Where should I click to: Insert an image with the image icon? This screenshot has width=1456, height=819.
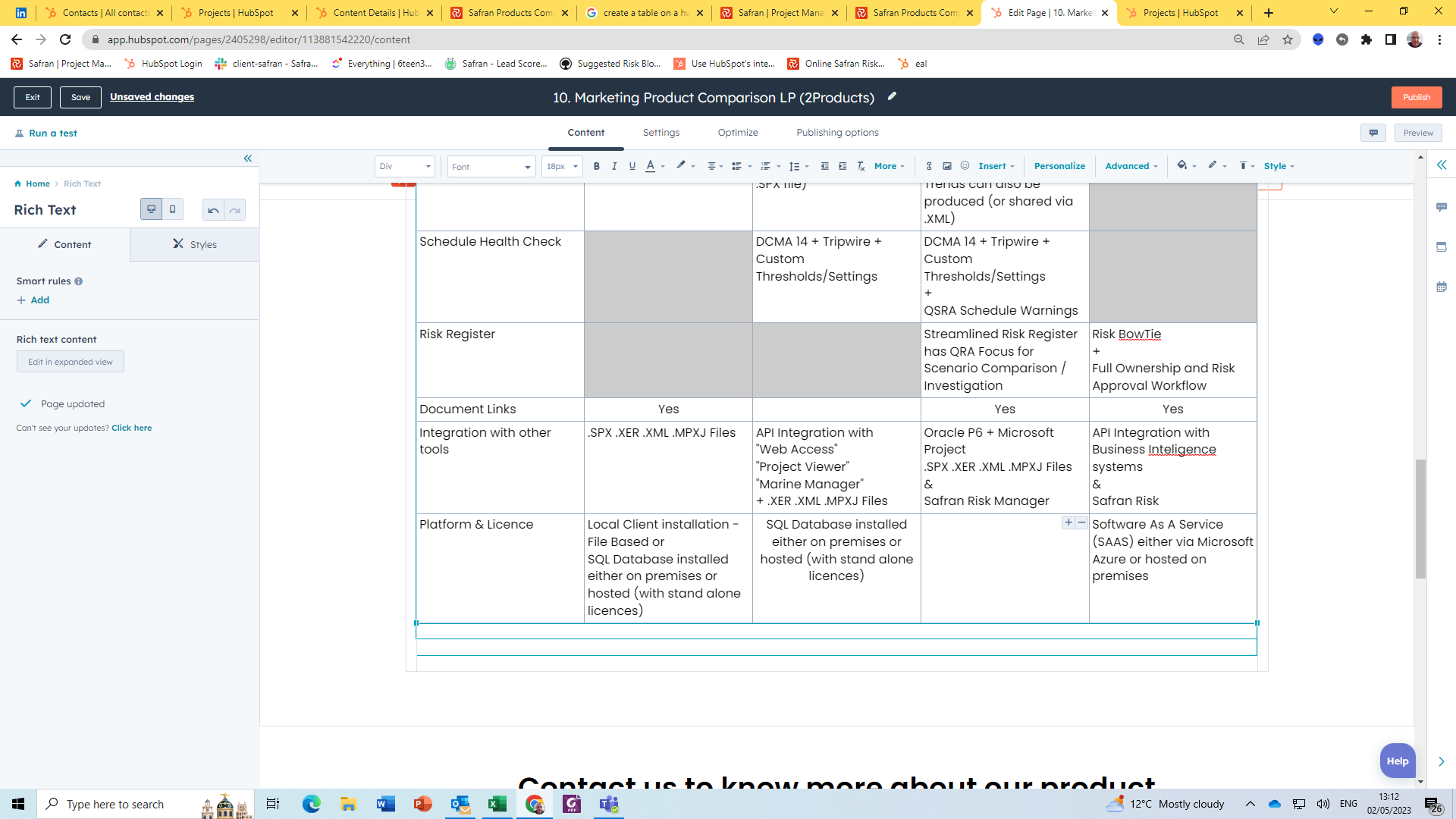(947, 166)
